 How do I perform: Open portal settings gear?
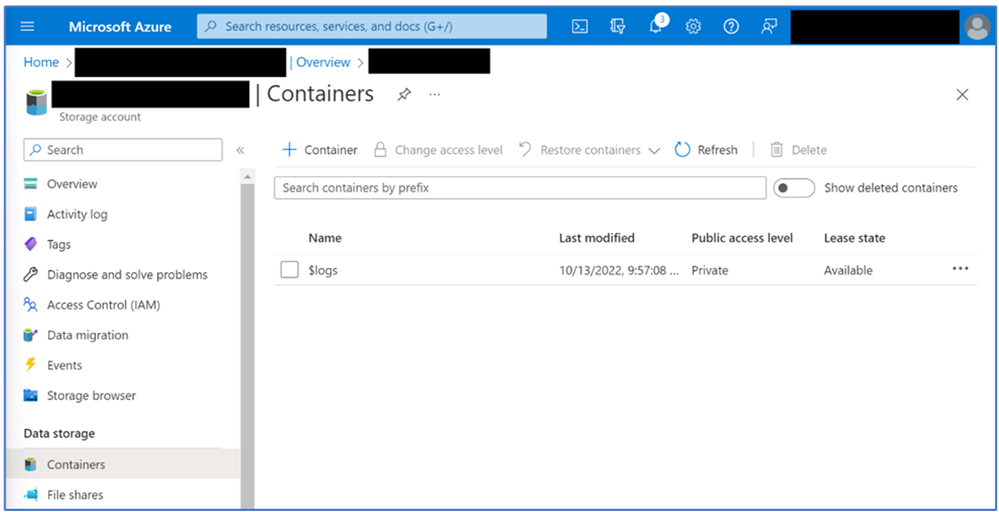coord(693,27)
